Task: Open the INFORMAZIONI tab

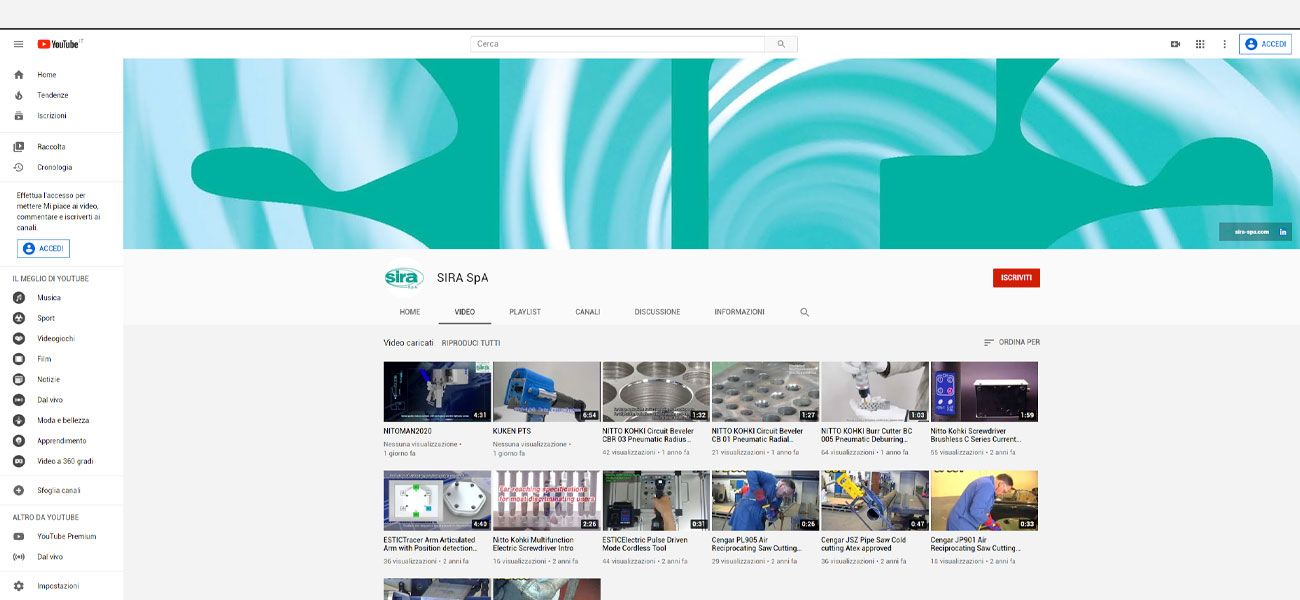Action: point(739,312)
